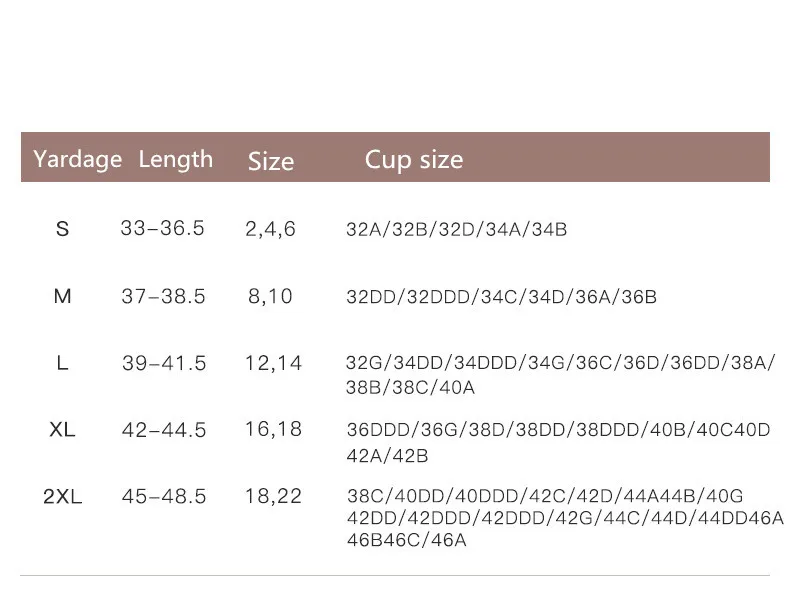
Task: Select the XL yardage row label
Action: coord(62,430)
